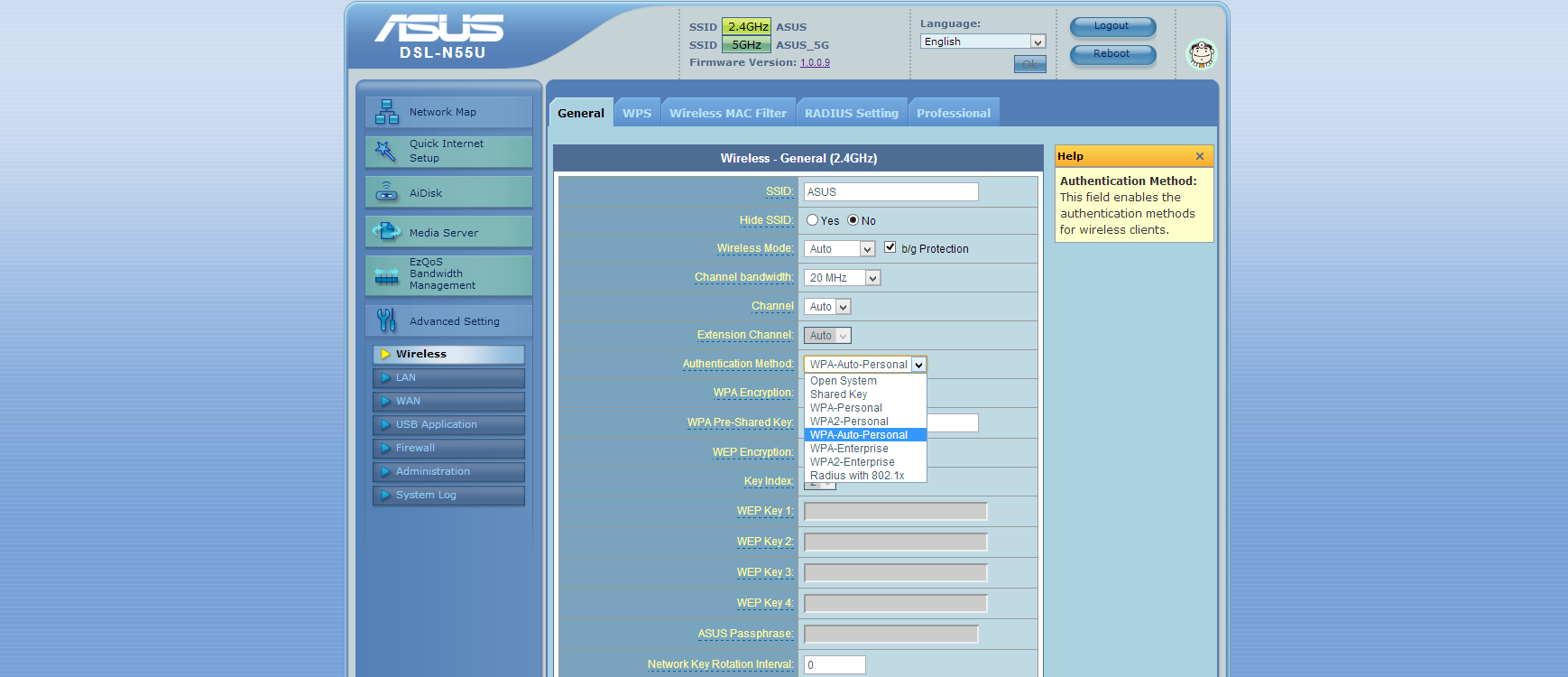Click the Authentication Method label link
The height and width of the screenshot is (677, 1568).
[738, 364]
